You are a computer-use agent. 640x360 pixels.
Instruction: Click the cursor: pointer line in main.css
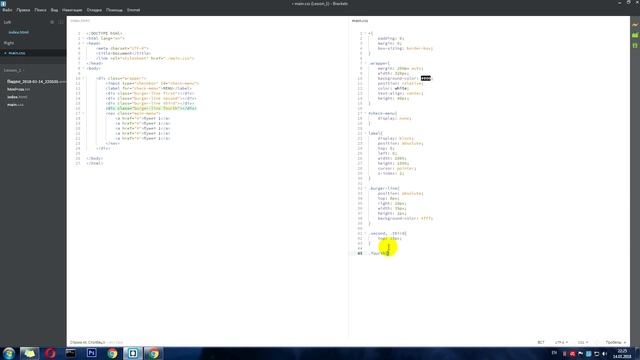(x=397, y=169)
